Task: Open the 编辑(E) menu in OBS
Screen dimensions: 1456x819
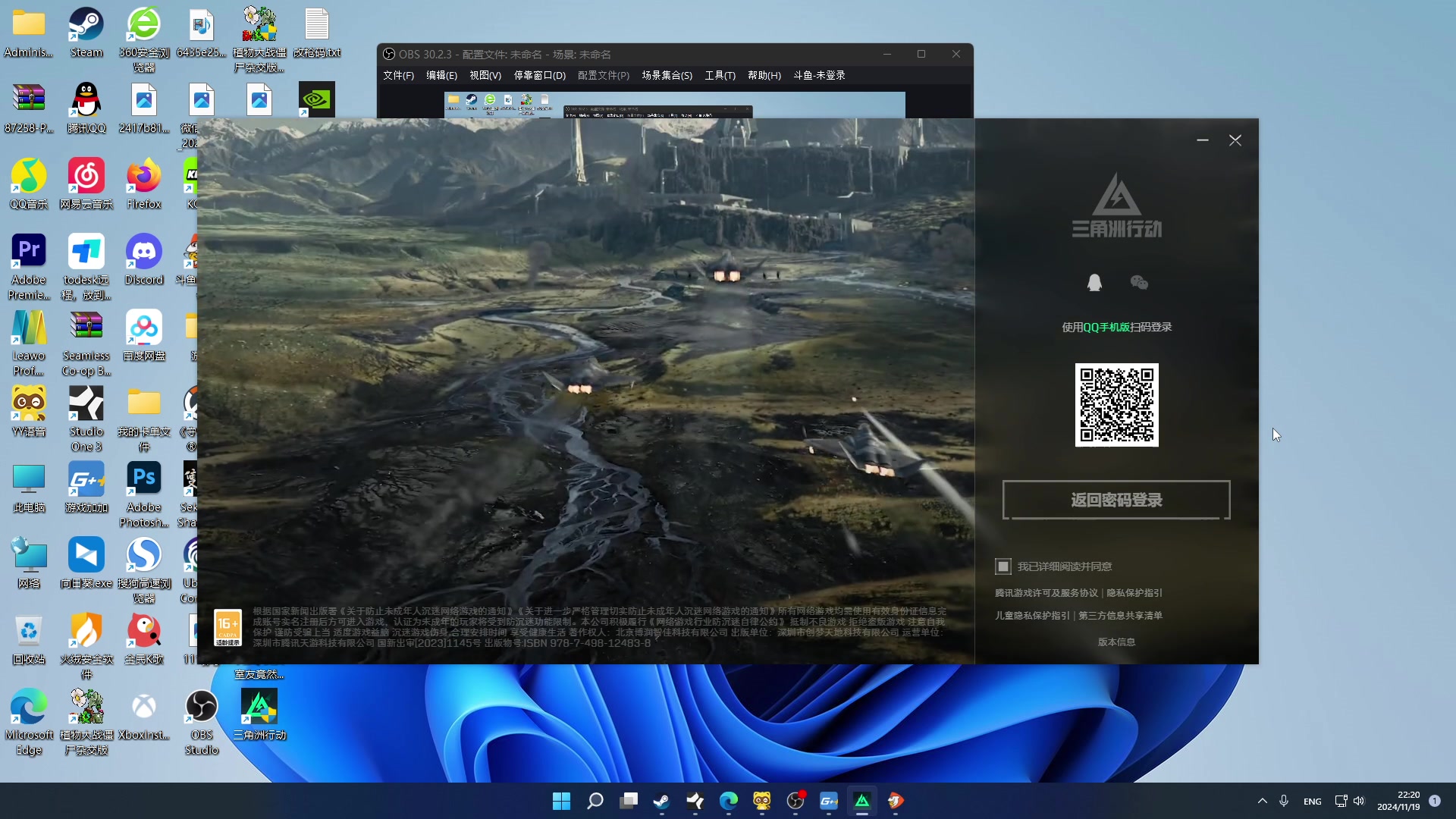Action: pos(441,75)
